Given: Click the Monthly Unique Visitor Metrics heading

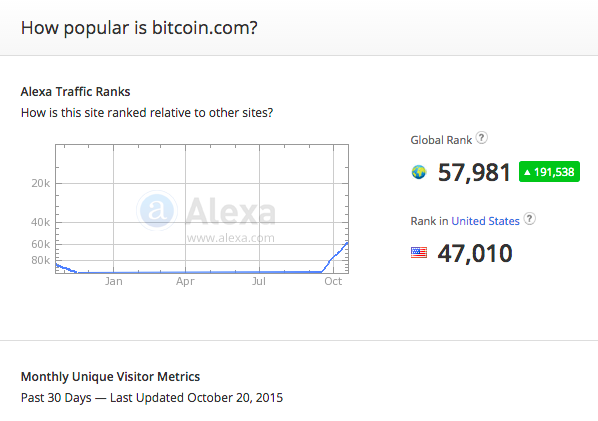Looking at the screenshot, I should coord(110,377).
